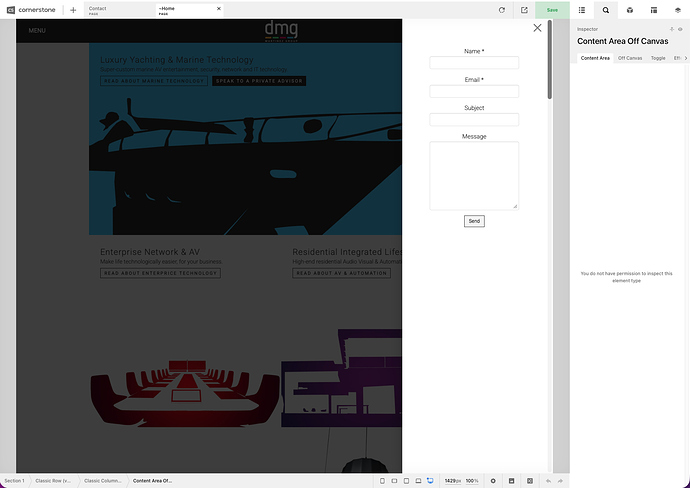Show more inspector tabs with chevron
This screenshot has height=488, width=690.
click(x=686, y=58)
